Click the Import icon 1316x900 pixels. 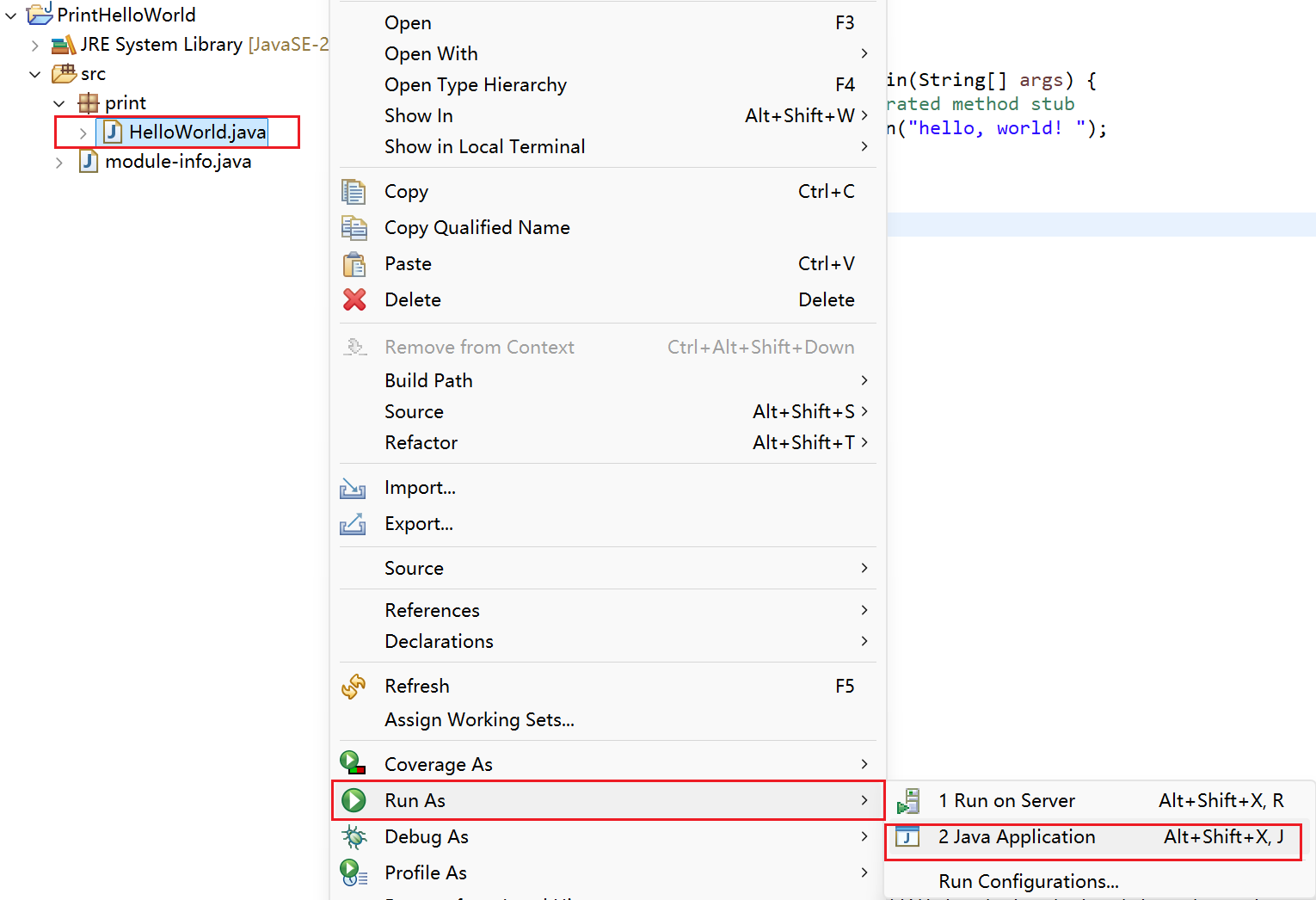(354, 488)
